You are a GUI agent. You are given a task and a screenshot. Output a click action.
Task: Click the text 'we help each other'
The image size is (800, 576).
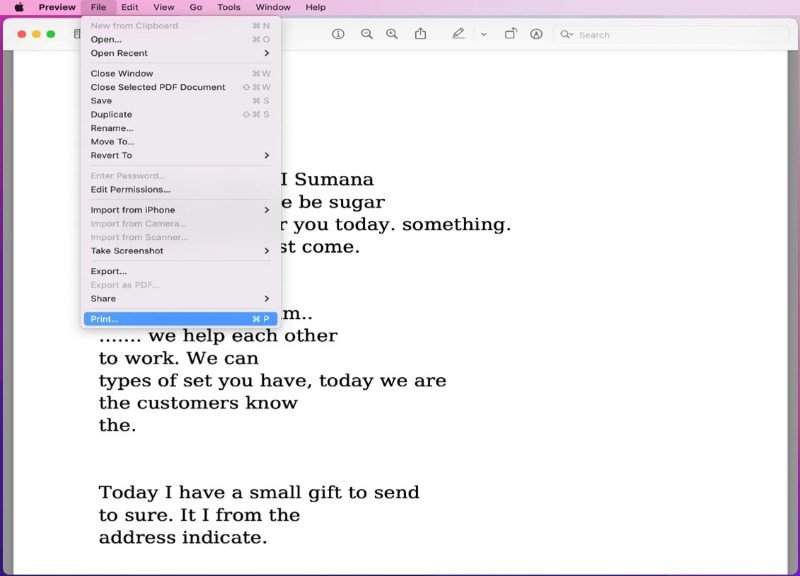point(243,336)
